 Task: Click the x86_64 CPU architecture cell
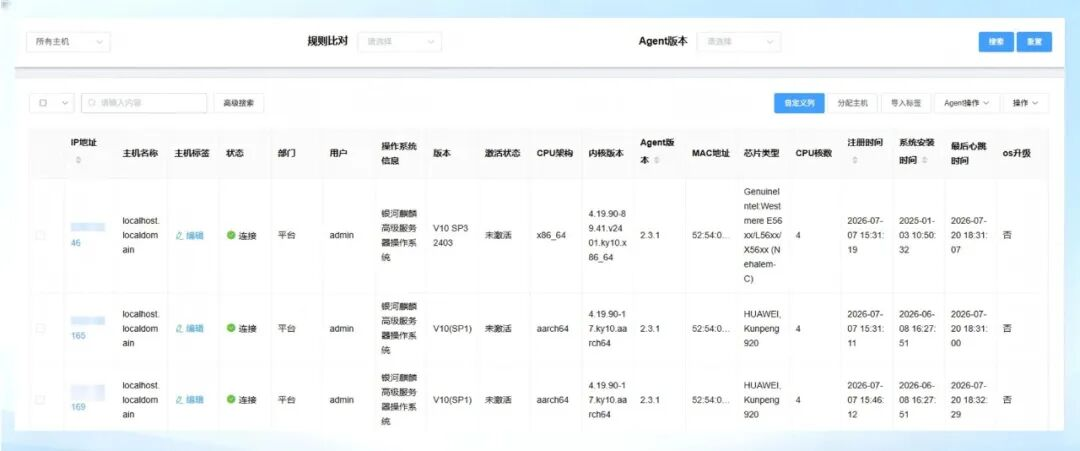[x=551, y=235]
